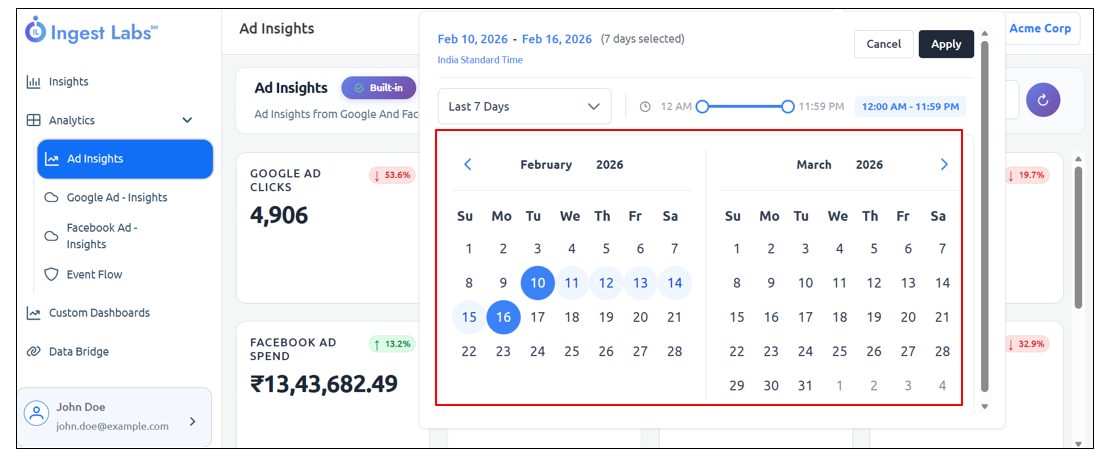This screenshot has width=1105, height=463.
Task: Go to previous month with left arrow
Action: pyautogui.click(x=467, y=165)
